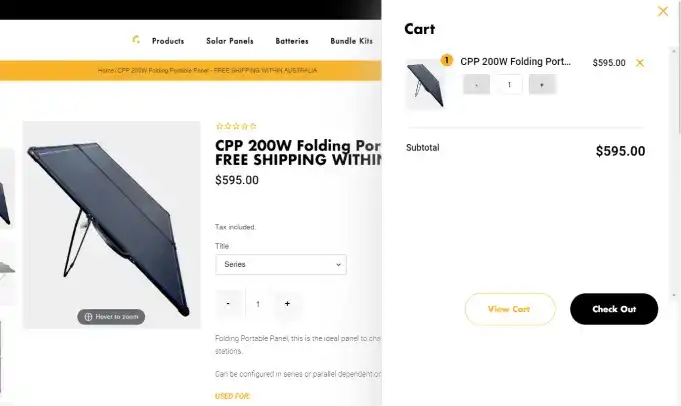Remove CPP 200W panel from cart

(640, 63)
